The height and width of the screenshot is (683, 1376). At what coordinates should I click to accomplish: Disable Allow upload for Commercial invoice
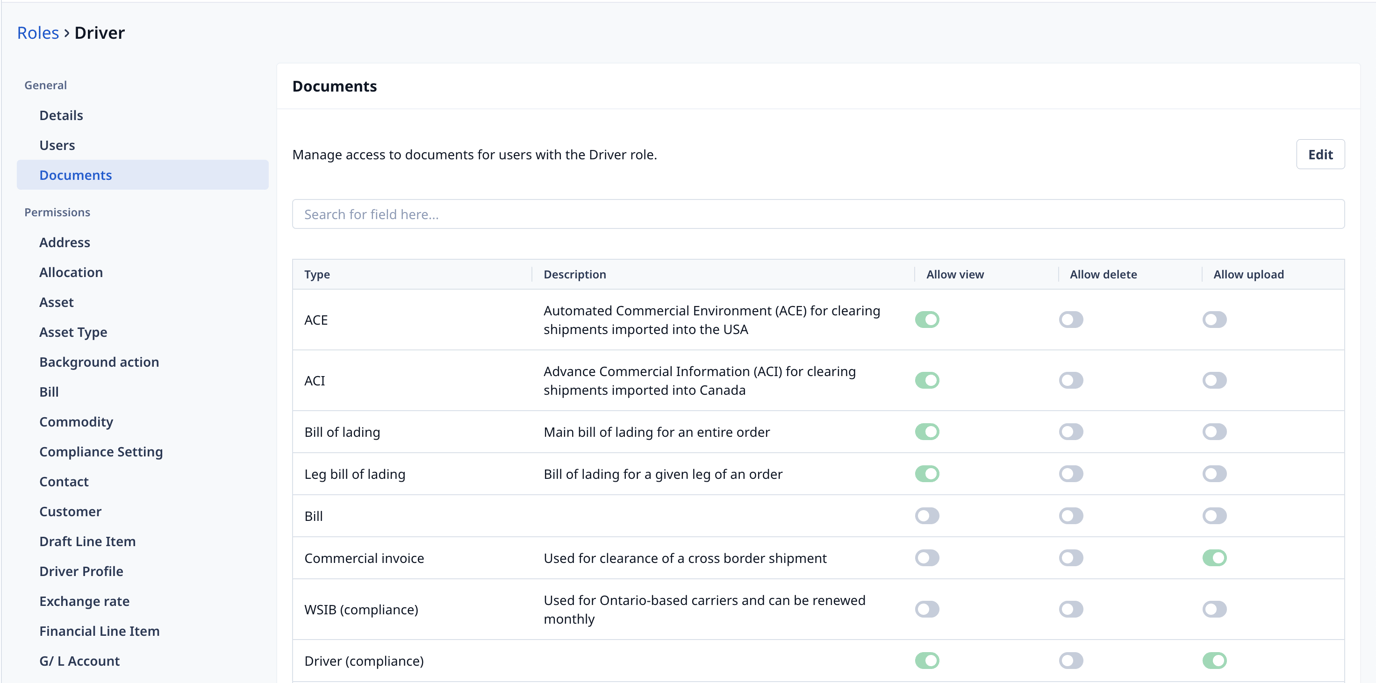click(1214, 558)
